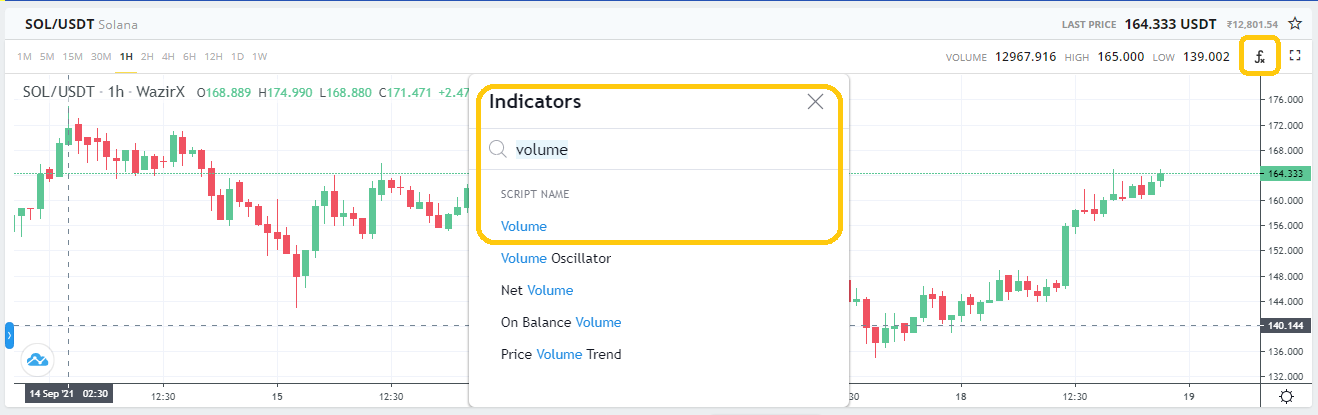Open the indicators fx icon
This screenshot has width=1318, height=415.
(x=1260, y=57)
